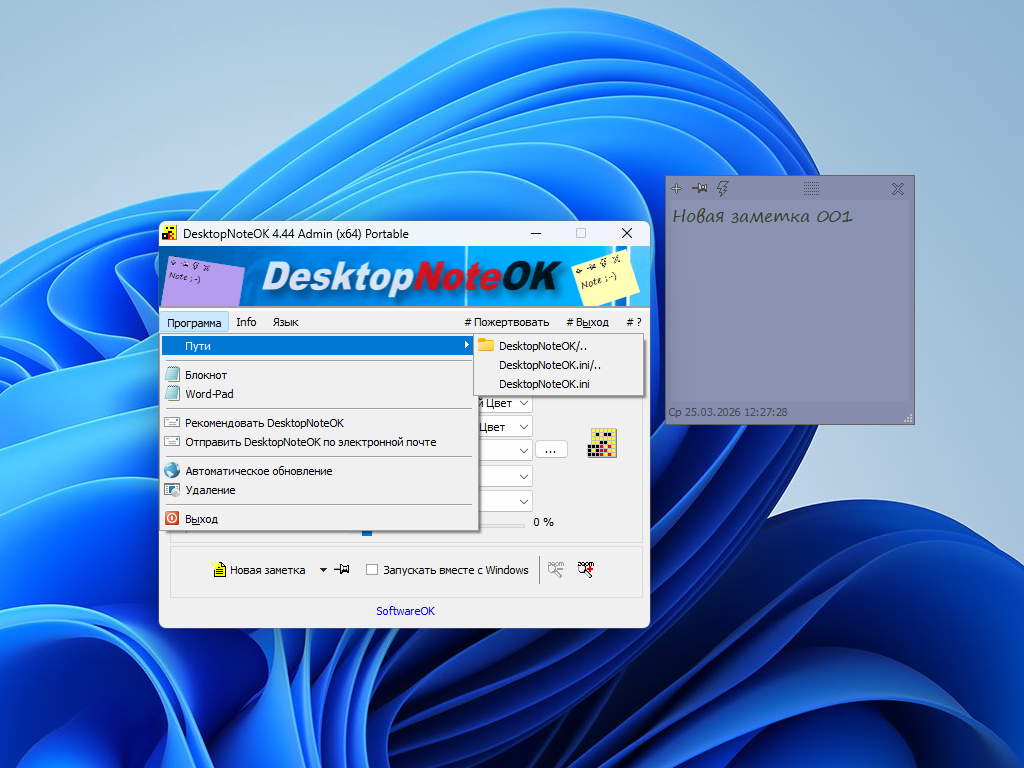
Task: Click the red Выход power icon
Action: tap(172, 519)
